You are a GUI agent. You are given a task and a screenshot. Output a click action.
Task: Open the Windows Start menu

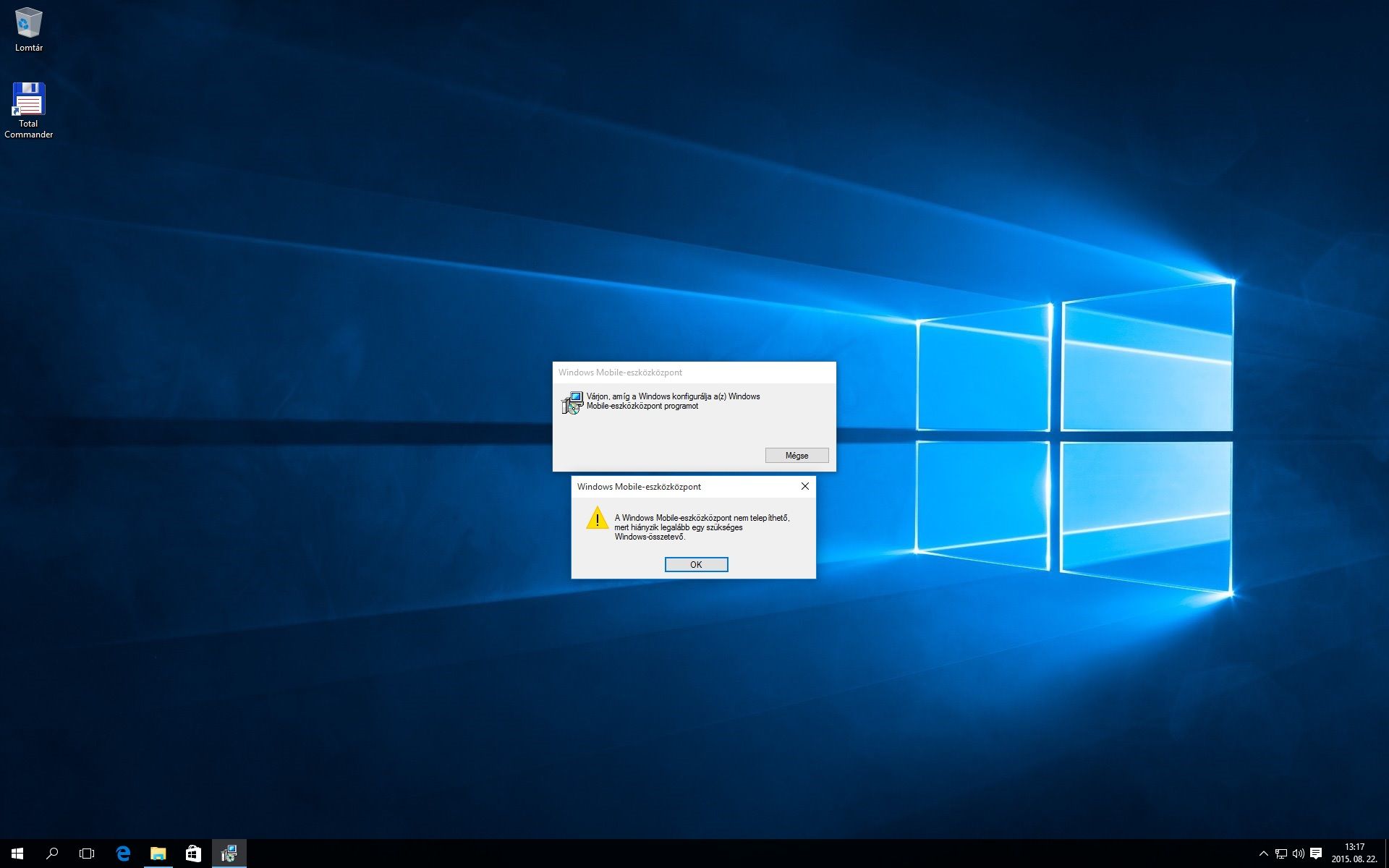pos(17,854)
